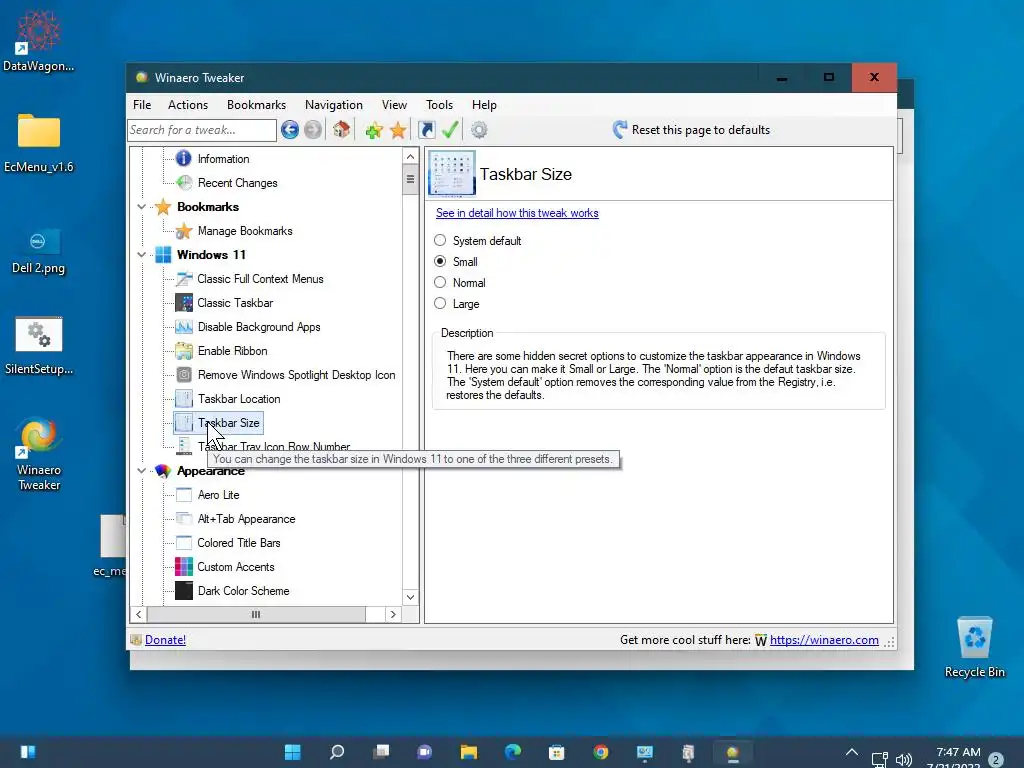Click the export shortcut arrow toolbar icon
The height and width of the screenshot is (768, 1024).
pyautogui.click(x=426, y=130)
